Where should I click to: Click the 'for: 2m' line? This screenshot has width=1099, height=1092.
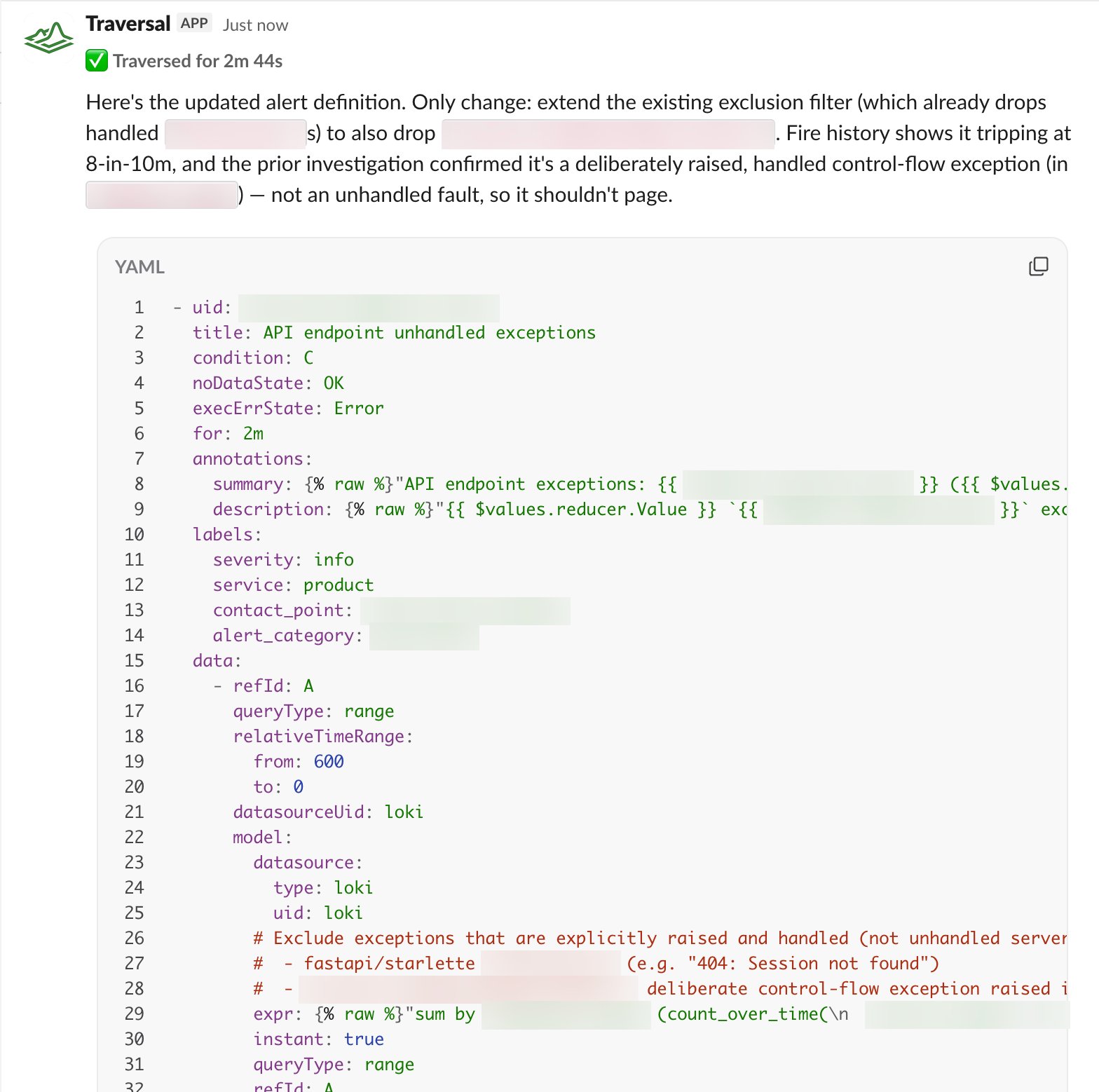click(228, 433)
